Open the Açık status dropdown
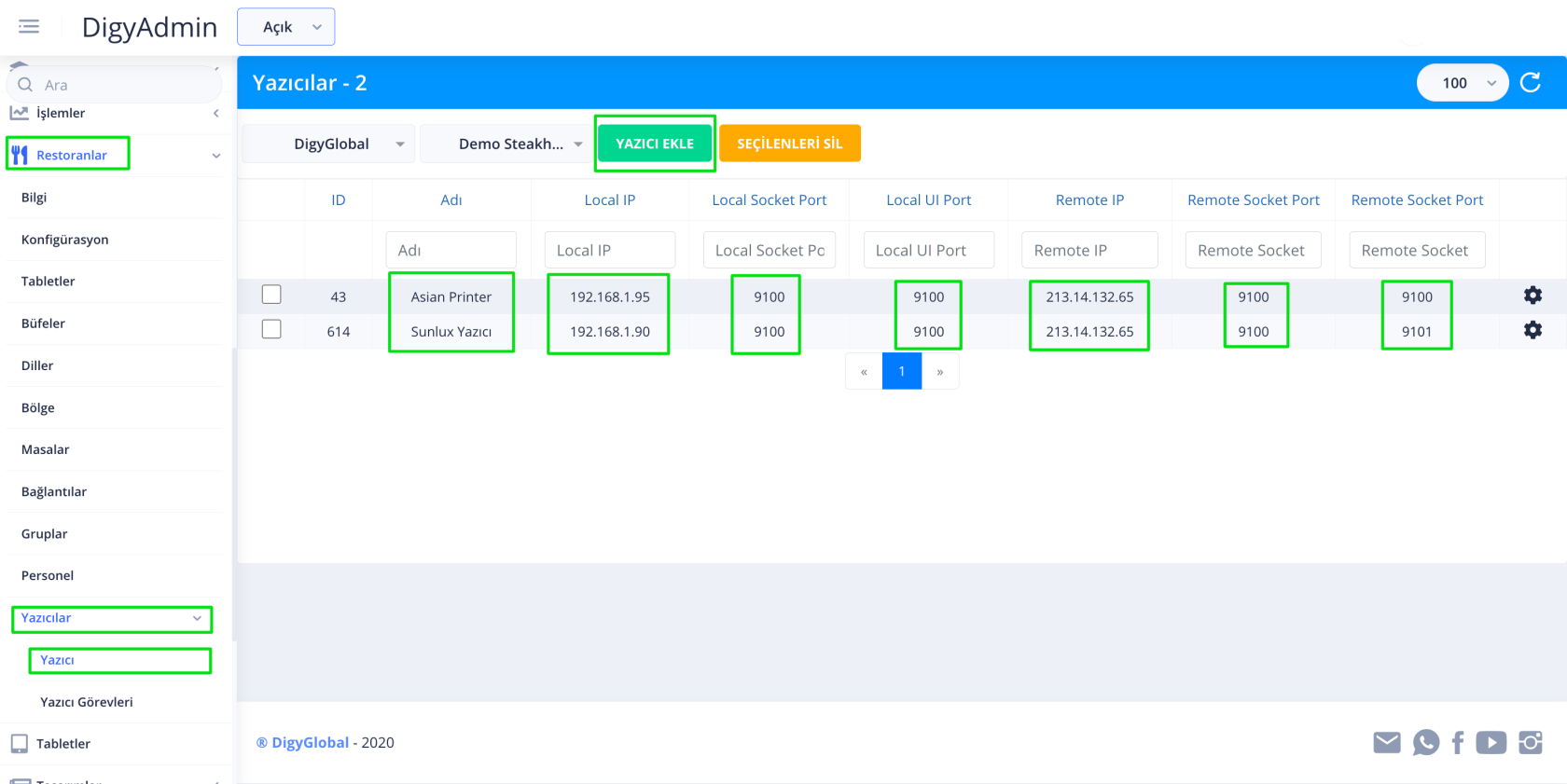Viewport: 1567px width, 784px height. [x=286, y=27]
